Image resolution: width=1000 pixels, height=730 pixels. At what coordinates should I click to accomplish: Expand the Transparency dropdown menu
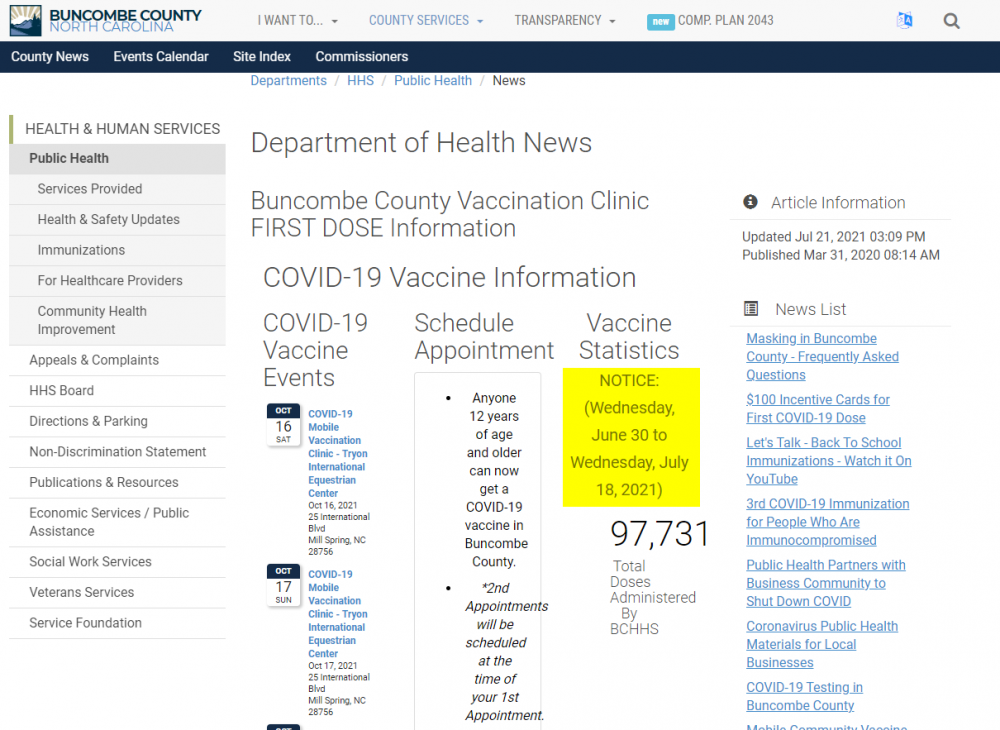tap(564, 20)
